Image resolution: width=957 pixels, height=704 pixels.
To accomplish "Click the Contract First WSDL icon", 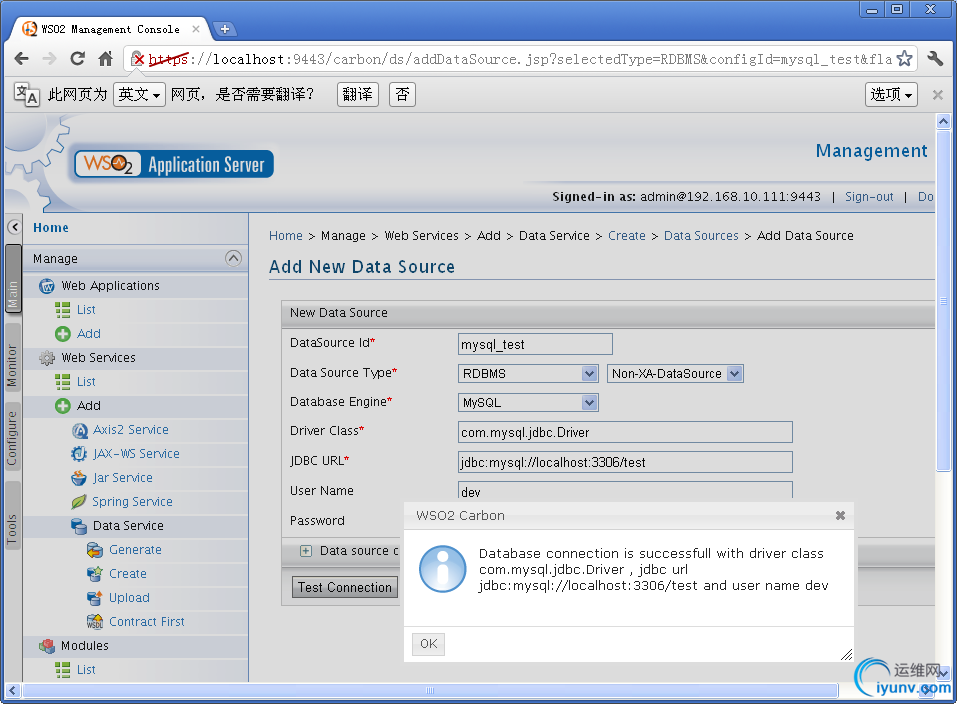I will click(95, 622).
